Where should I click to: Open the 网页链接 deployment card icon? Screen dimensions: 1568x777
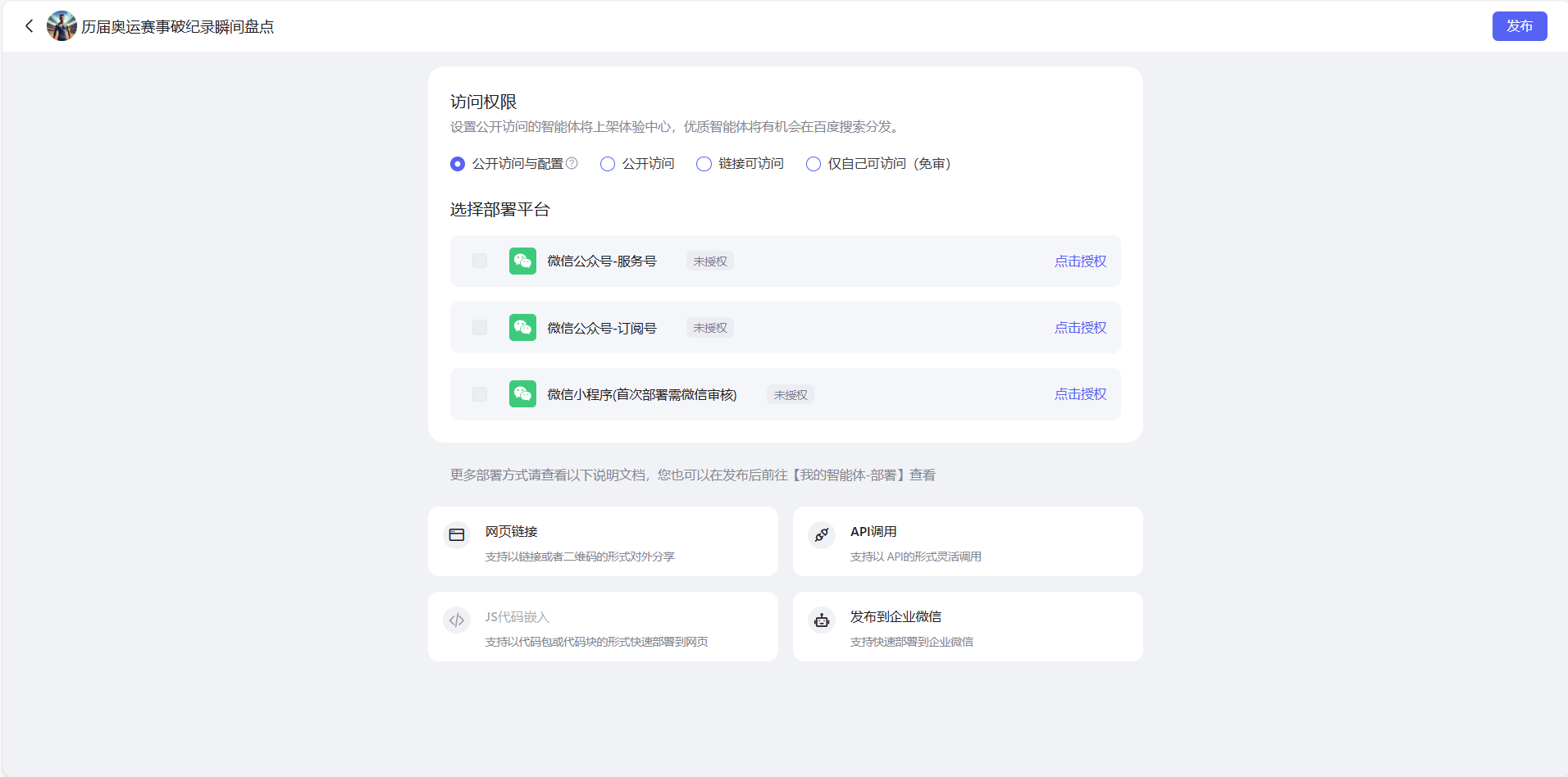tap(457, 534)
